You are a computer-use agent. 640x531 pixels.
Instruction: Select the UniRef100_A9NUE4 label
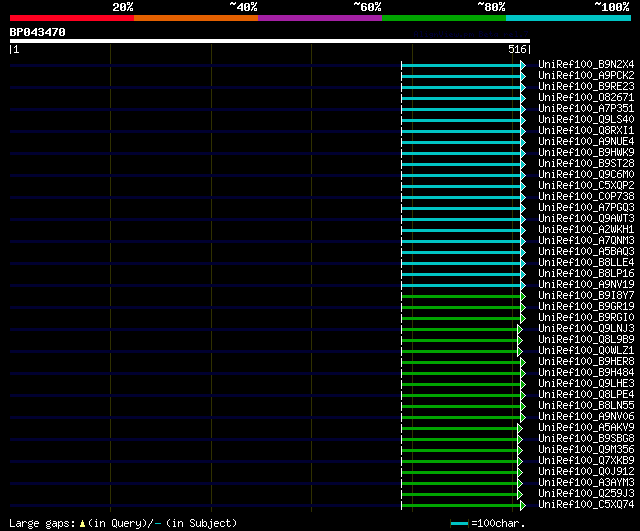(x=586, y=142)
